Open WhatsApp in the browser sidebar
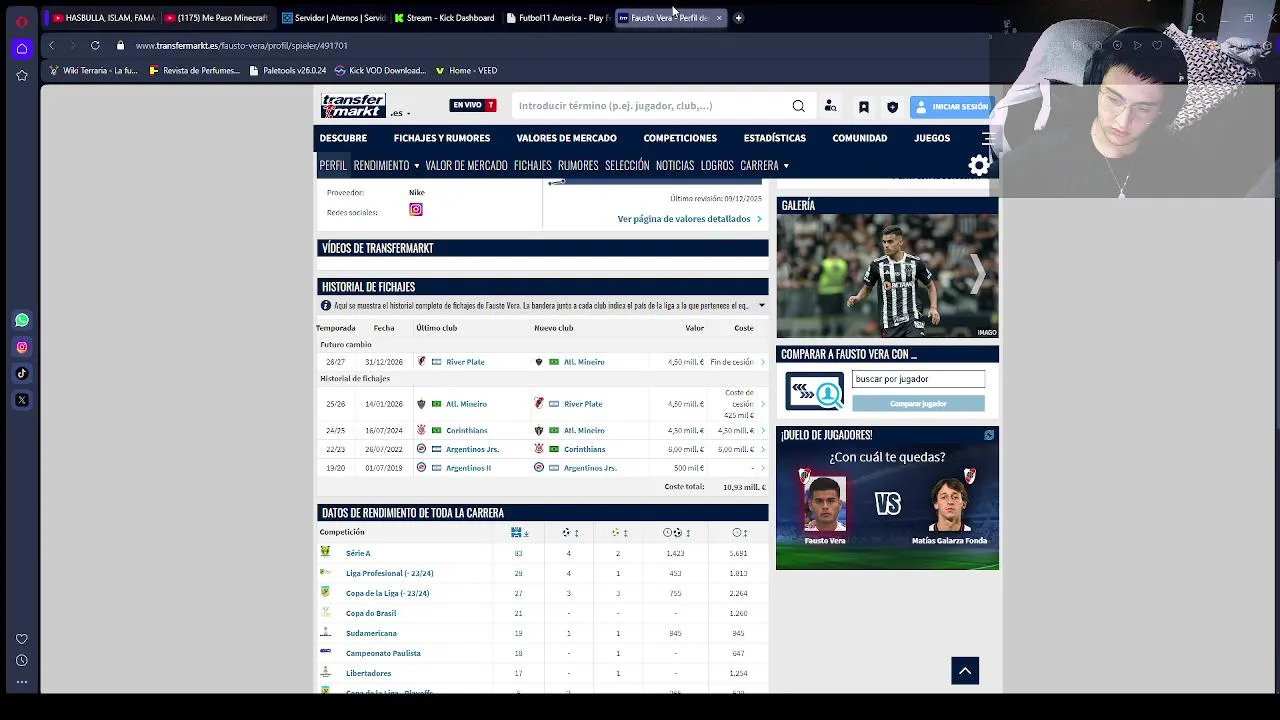The image size is (1280, 720). [22, 320]
